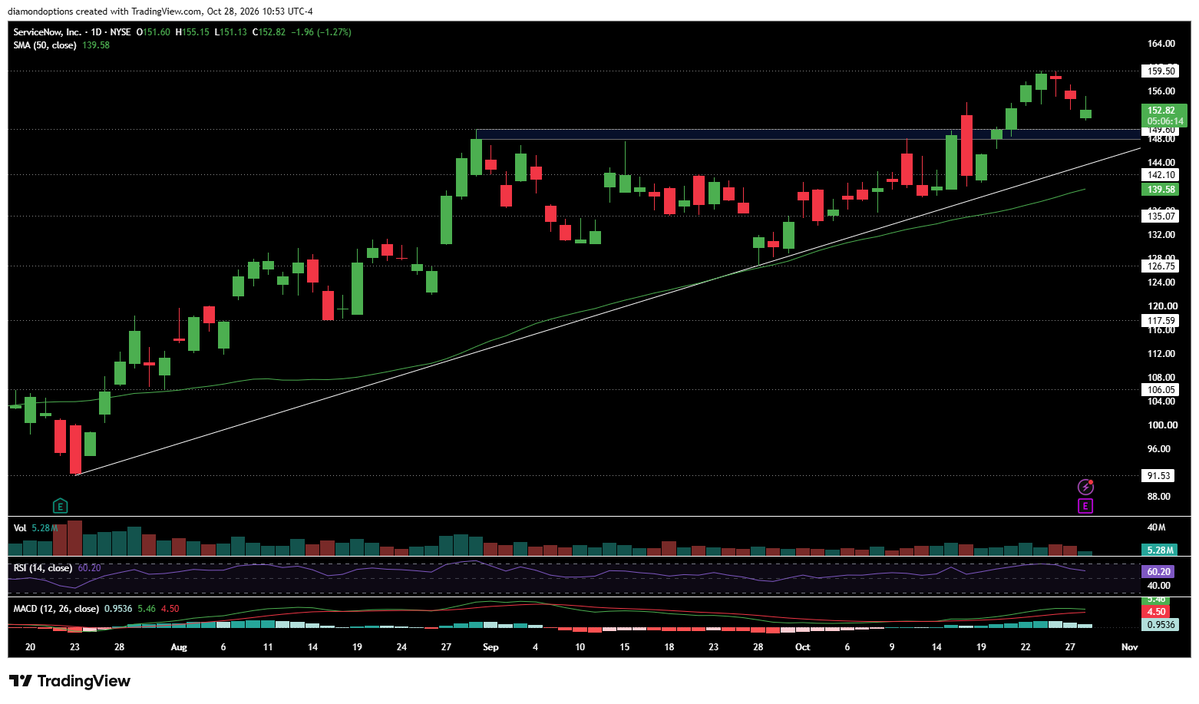Click the 142.10 price level label
Screen dimensions: 1199x704
pyautogui.click(x=1158, y=175)
